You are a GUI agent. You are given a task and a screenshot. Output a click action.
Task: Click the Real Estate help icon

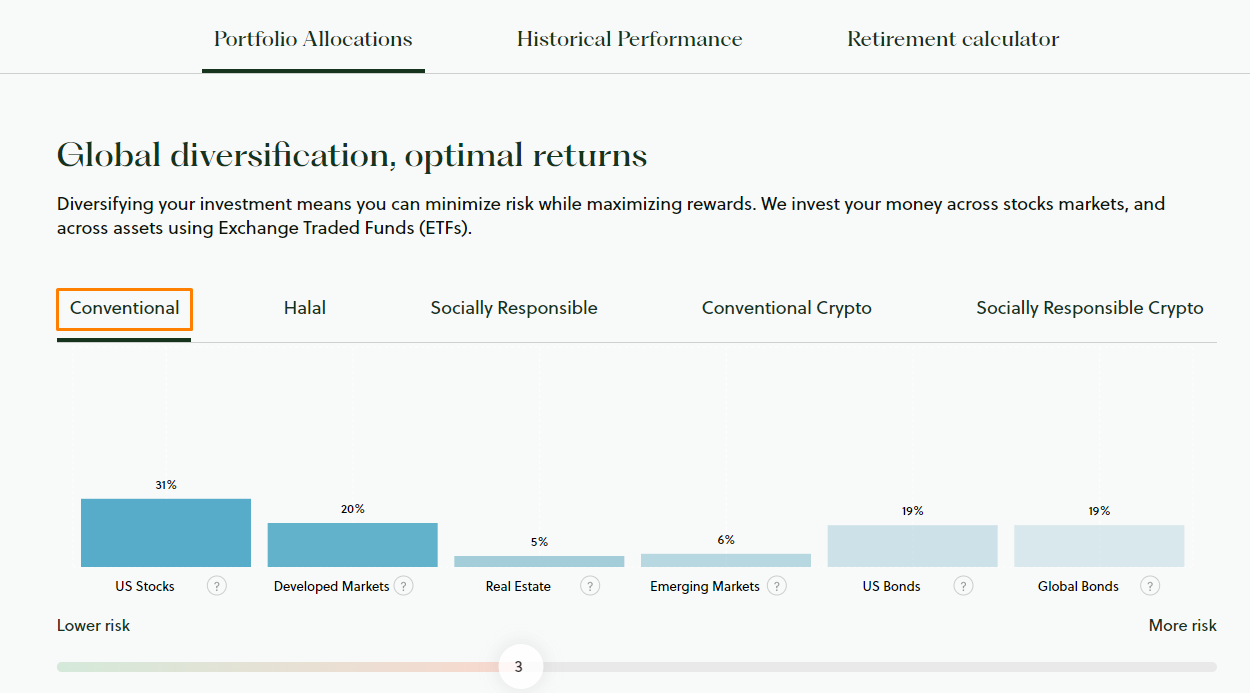pyautogui.click(x=589, y=585)
